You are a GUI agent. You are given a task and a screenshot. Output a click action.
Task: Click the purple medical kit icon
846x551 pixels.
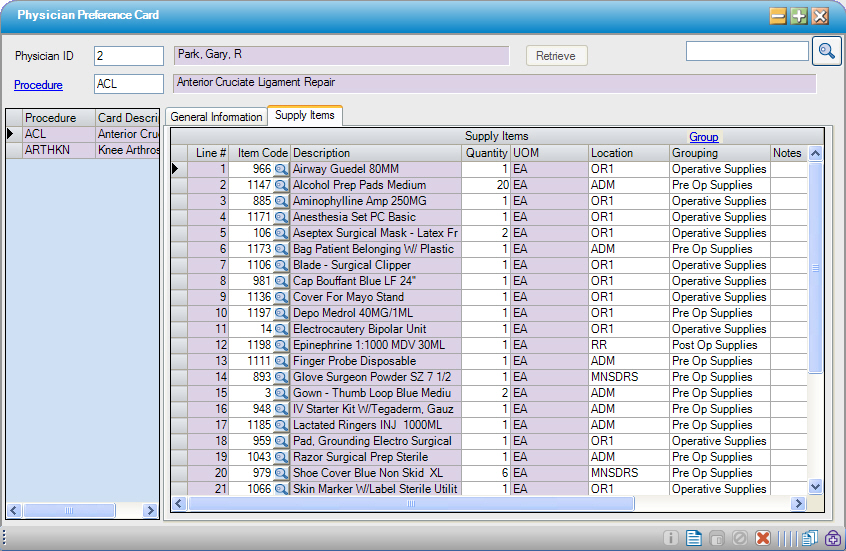pyautogui.click(x=833, y=538)
